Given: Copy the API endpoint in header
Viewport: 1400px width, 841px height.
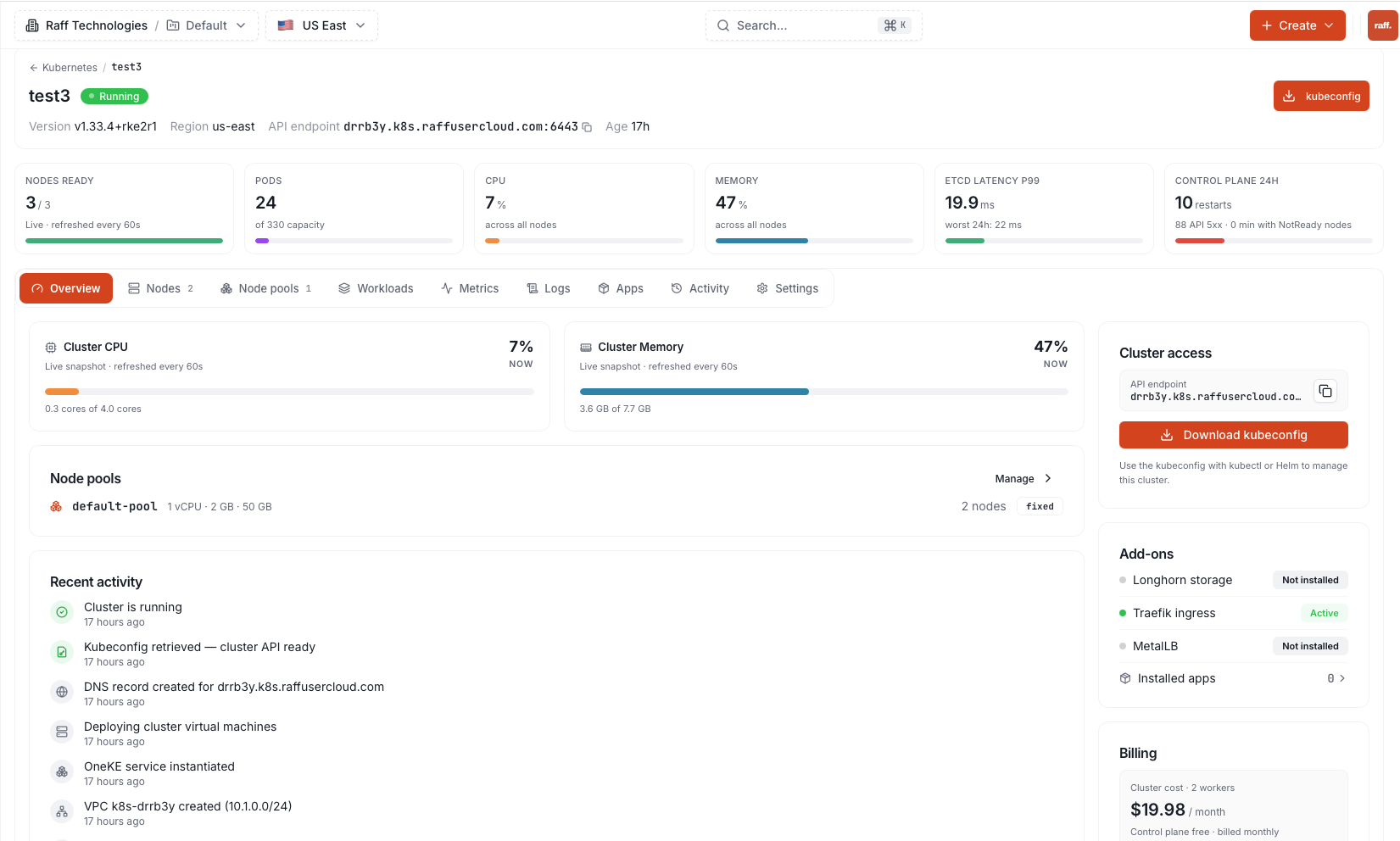Looking at the screenshot, I should [x=587, y=127].
